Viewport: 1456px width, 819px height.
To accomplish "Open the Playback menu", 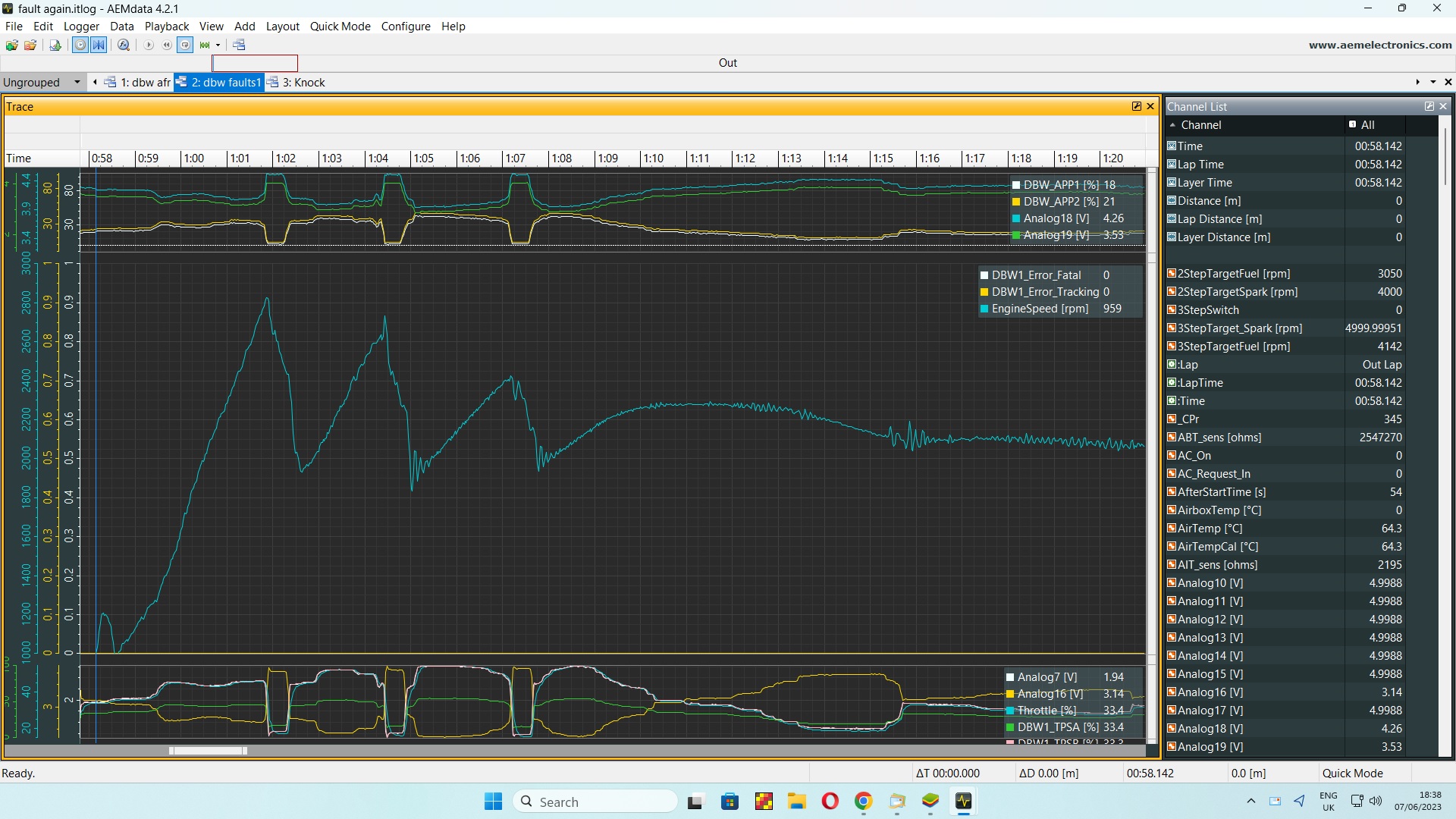I will click(166, 26).
